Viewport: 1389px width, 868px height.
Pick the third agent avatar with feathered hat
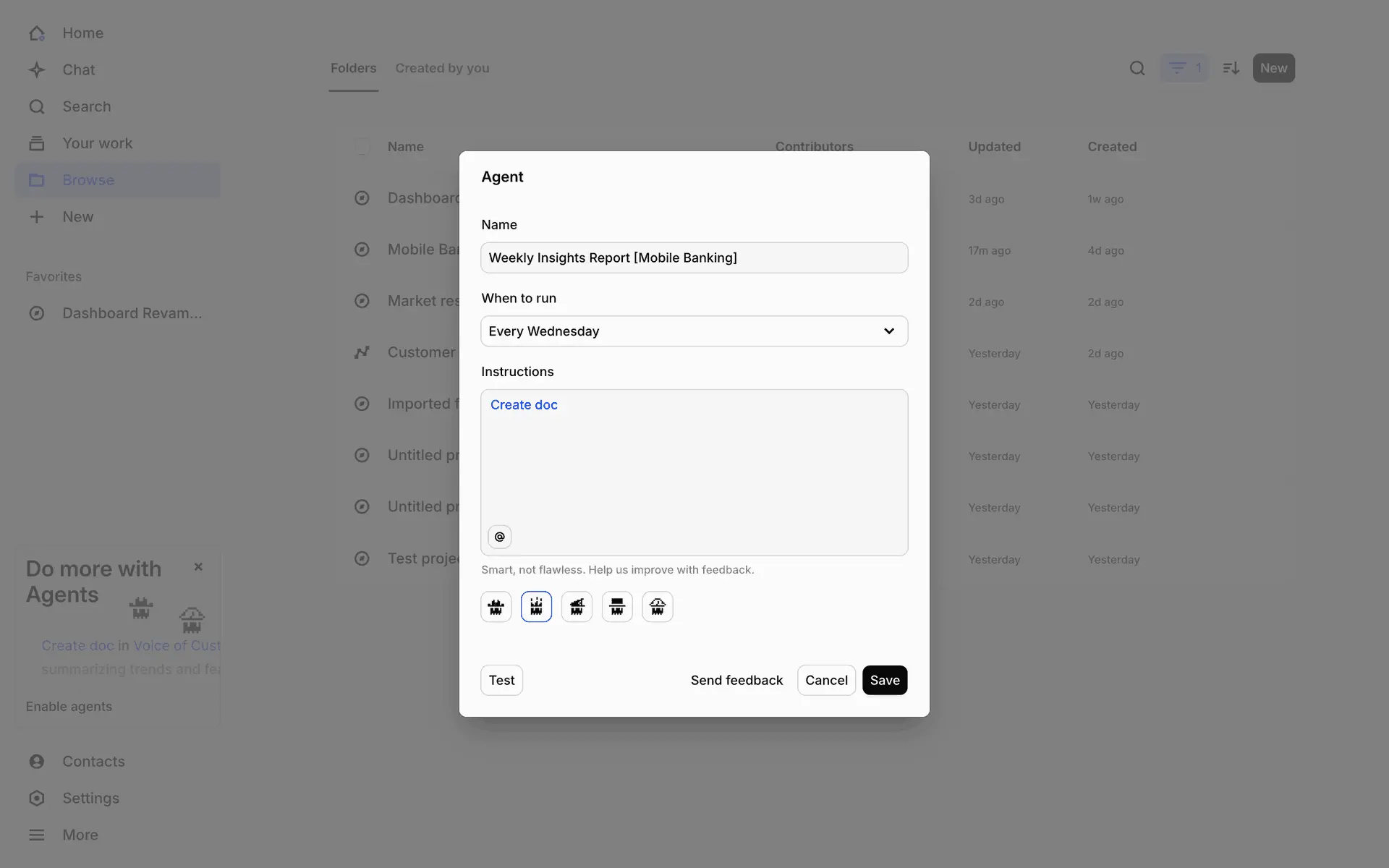coord(577,607)
